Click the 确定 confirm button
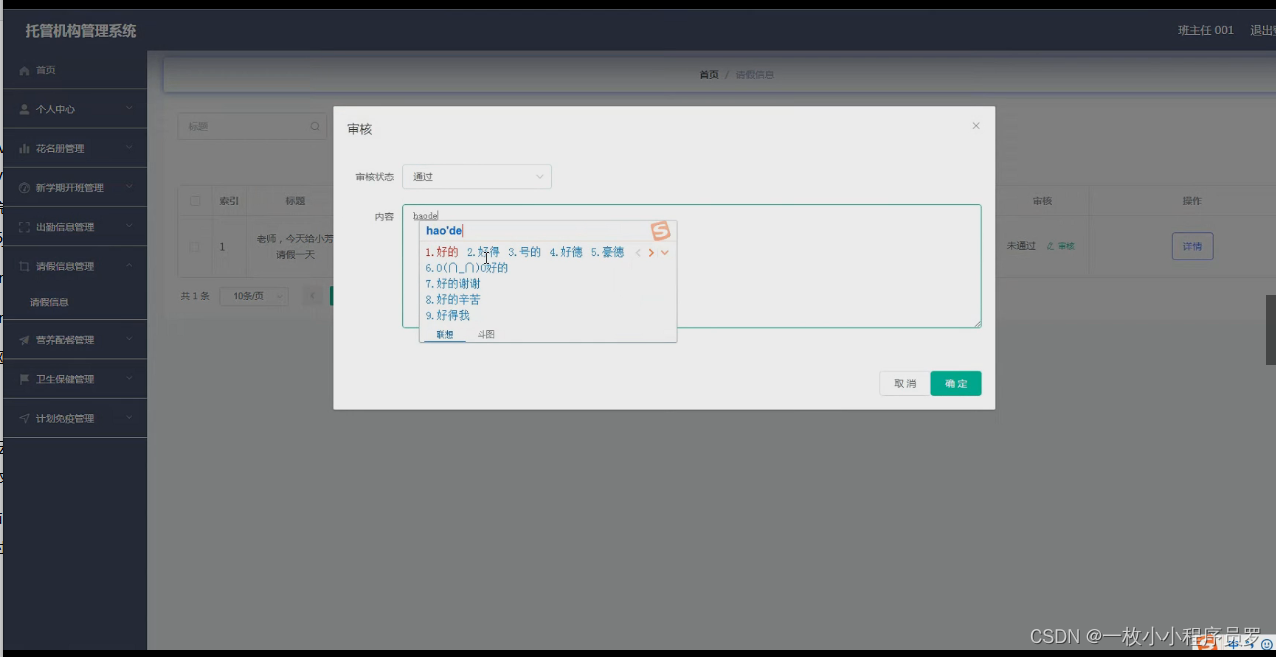1276x657 pixels. pos(956,384)
